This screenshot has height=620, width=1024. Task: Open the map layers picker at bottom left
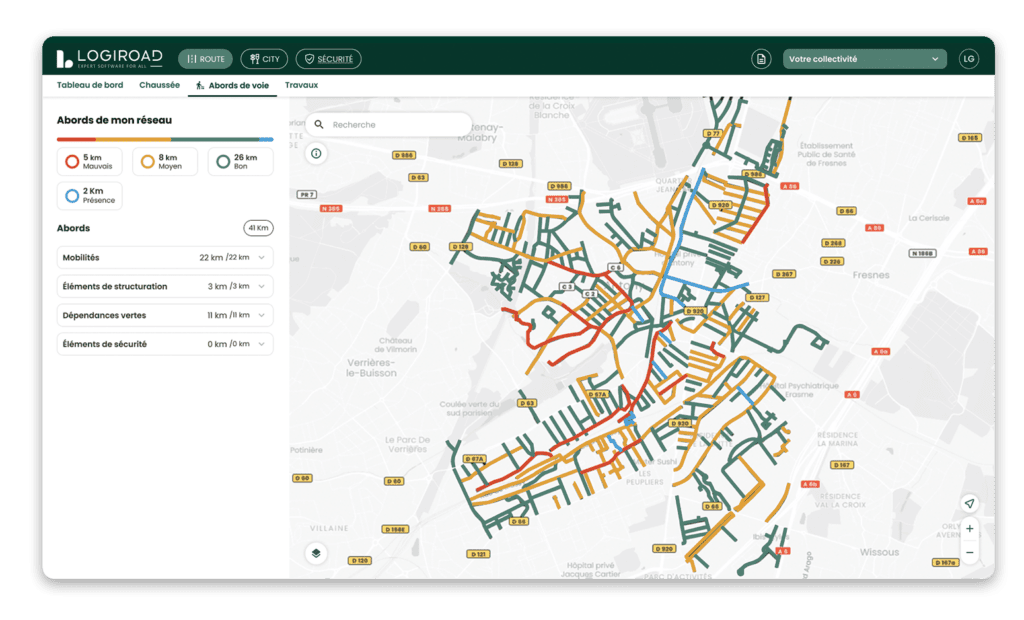(316, 551)
